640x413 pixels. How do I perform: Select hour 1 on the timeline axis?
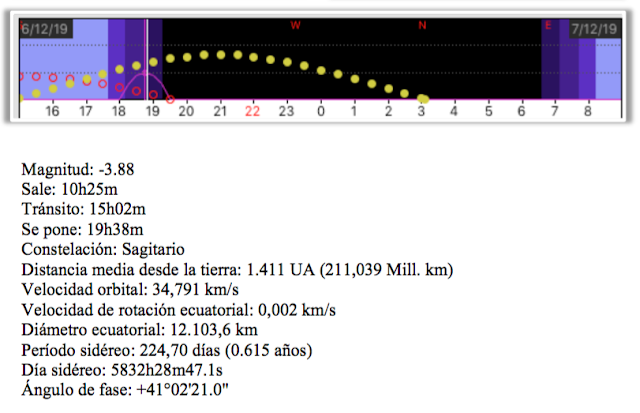tap(354, 111)
